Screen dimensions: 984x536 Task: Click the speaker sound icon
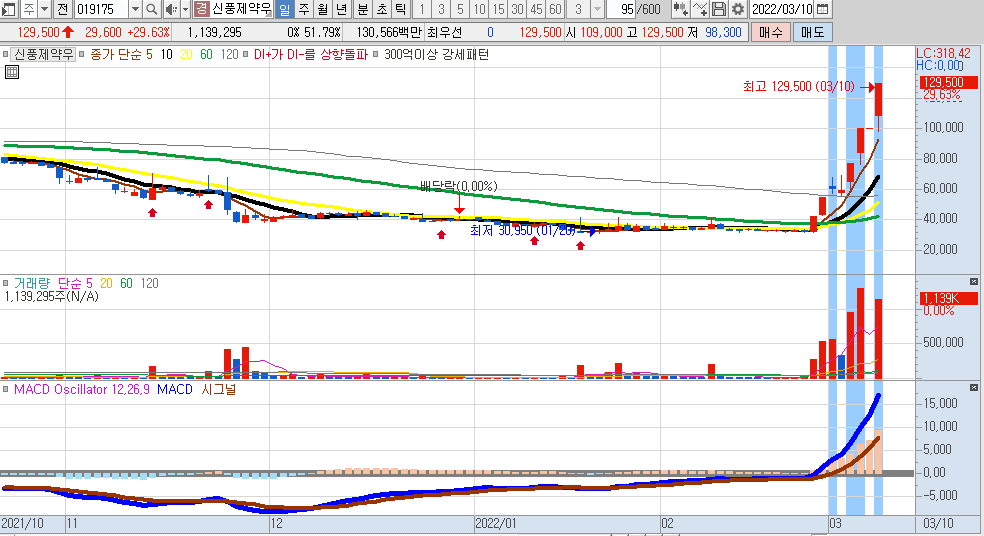point(171,9)
